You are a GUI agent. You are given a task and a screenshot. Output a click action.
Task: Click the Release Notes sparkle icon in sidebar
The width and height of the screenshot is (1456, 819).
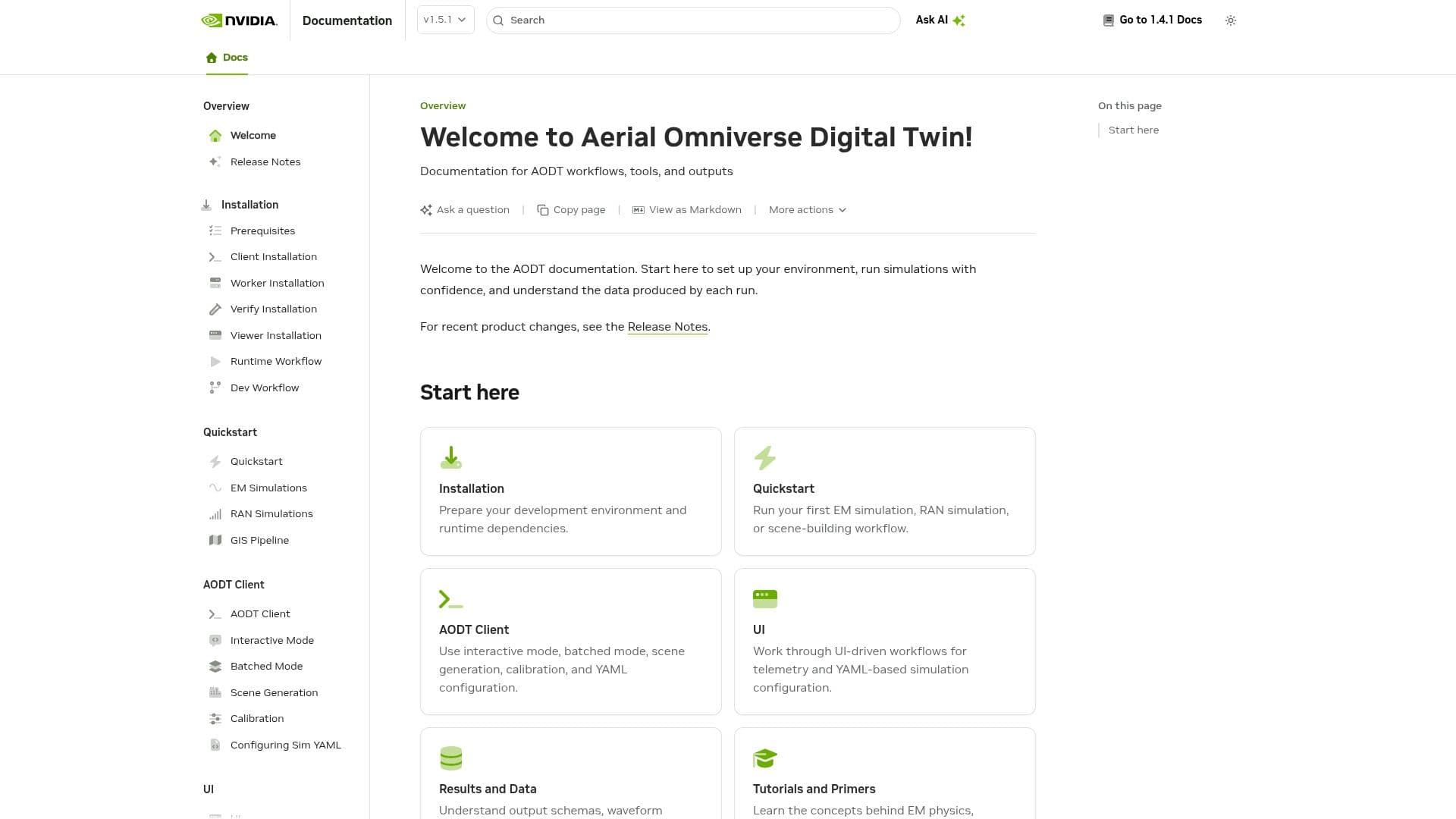tap(215, 162)
